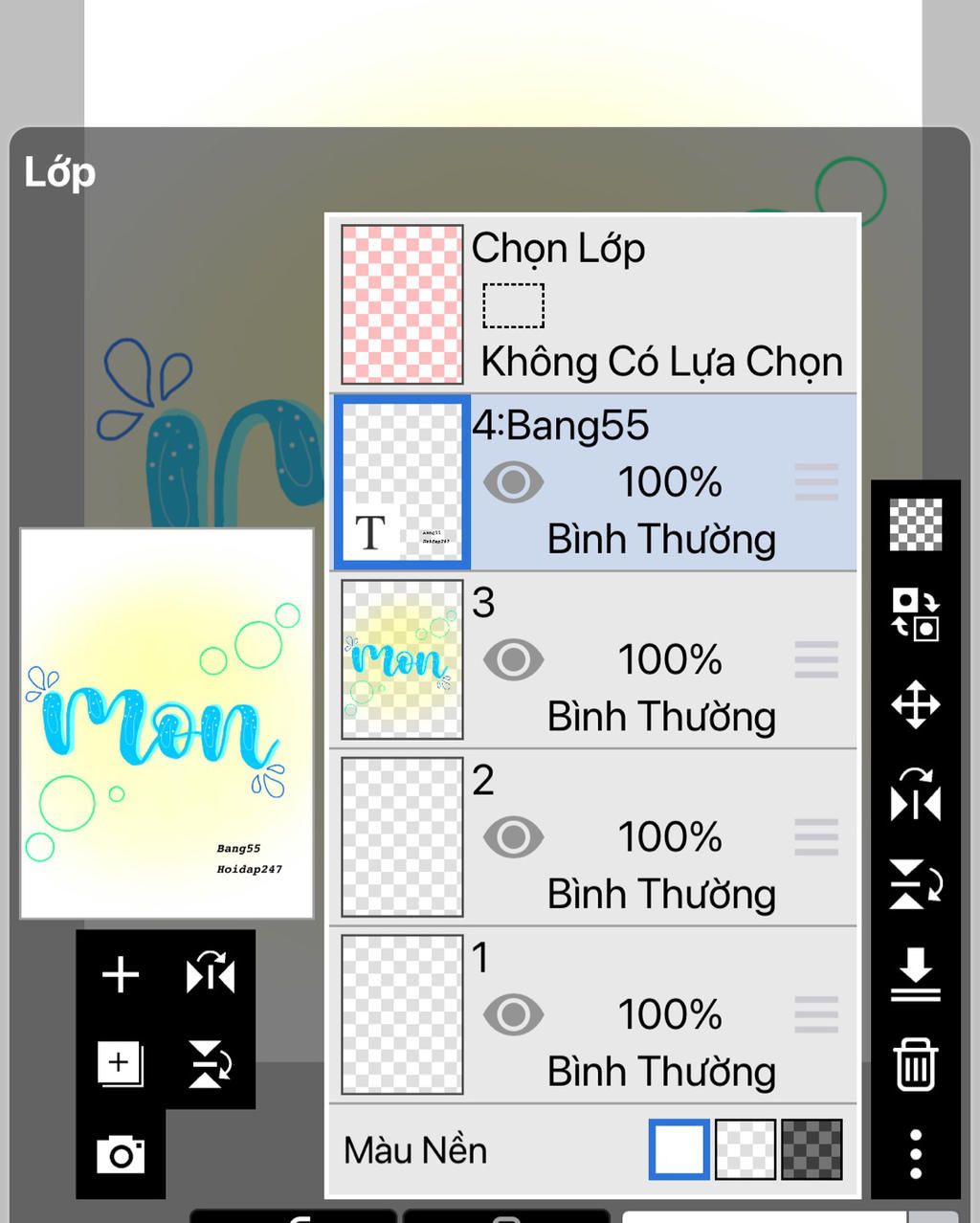The width and height of the screenshot is (980, 1223).
Task: Flip layer horizontally from right toolbar
Action: pyautogui.click(x=916, y=795)
